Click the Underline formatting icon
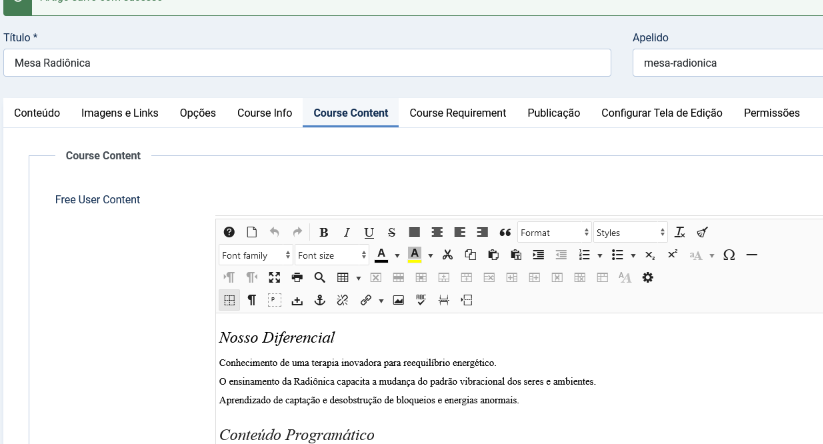Viewport: 823px width, 444px height. 368,232
